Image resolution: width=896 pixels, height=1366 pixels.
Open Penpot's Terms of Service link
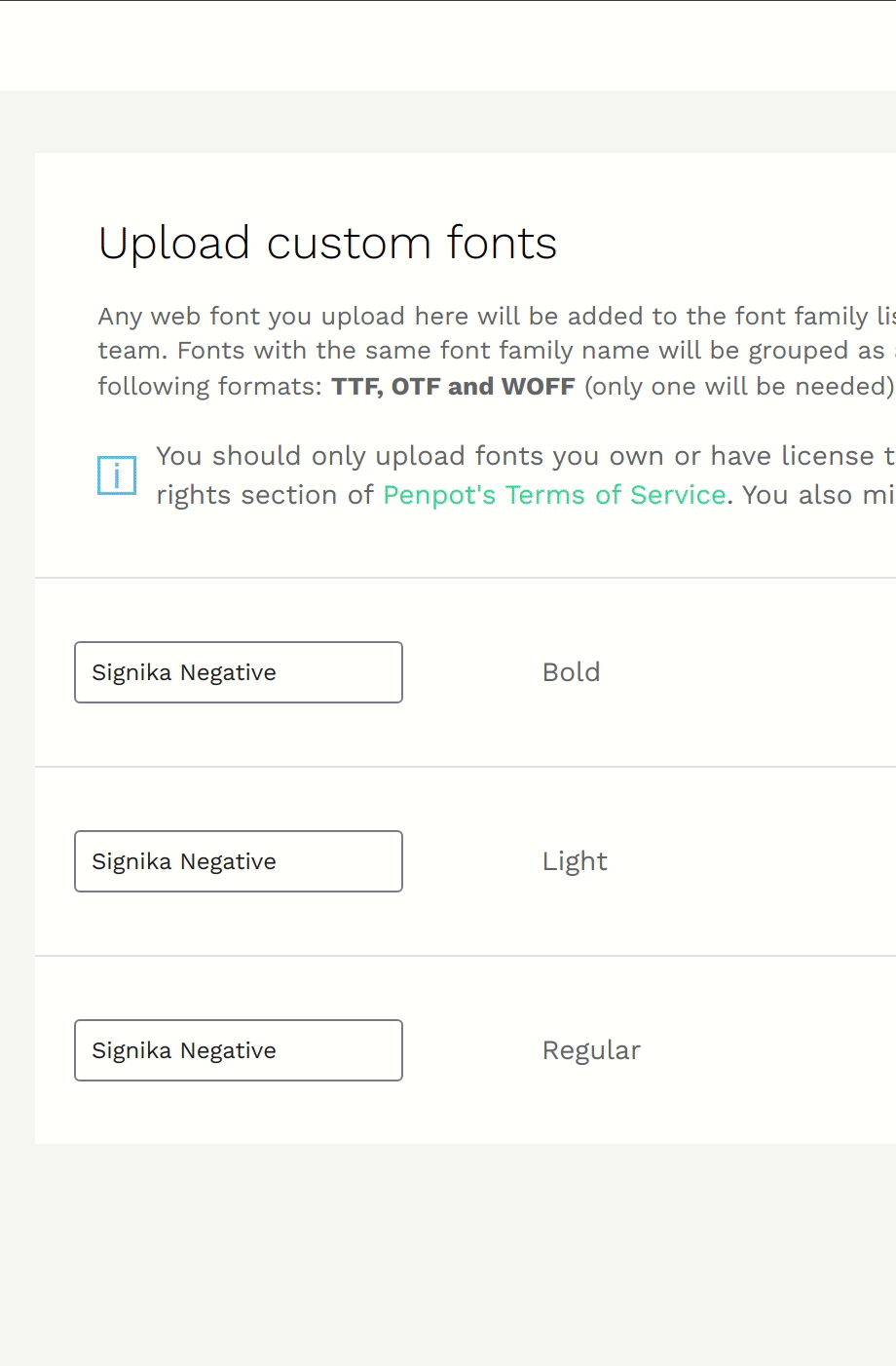pos(554,495)
